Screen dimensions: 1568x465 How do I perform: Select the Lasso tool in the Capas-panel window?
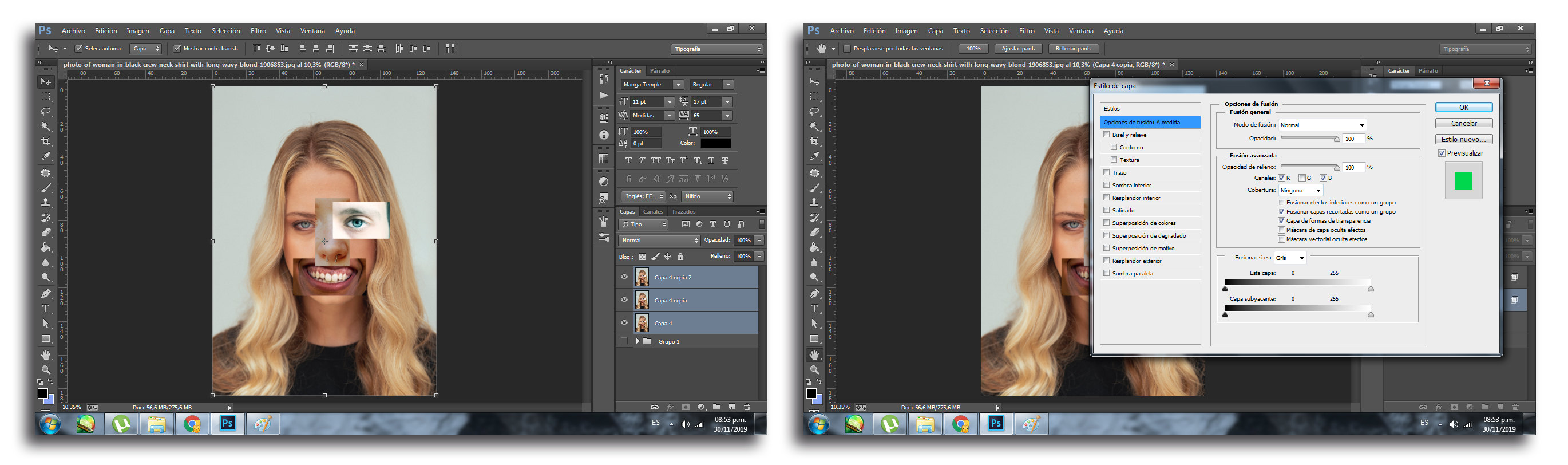[46, 112]
